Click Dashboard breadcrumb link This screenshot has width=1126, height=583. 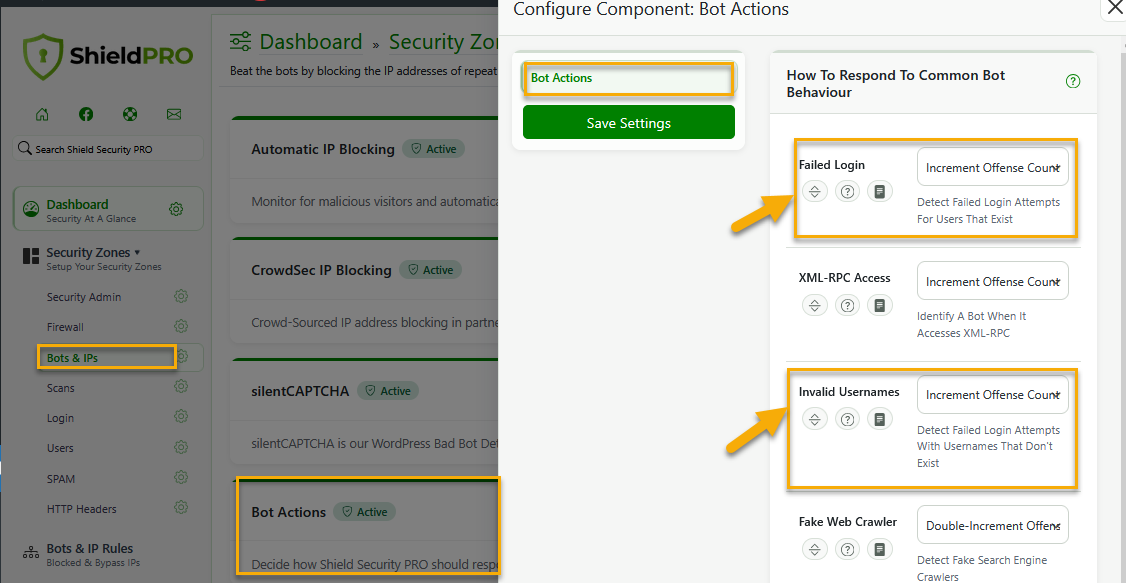311,42
